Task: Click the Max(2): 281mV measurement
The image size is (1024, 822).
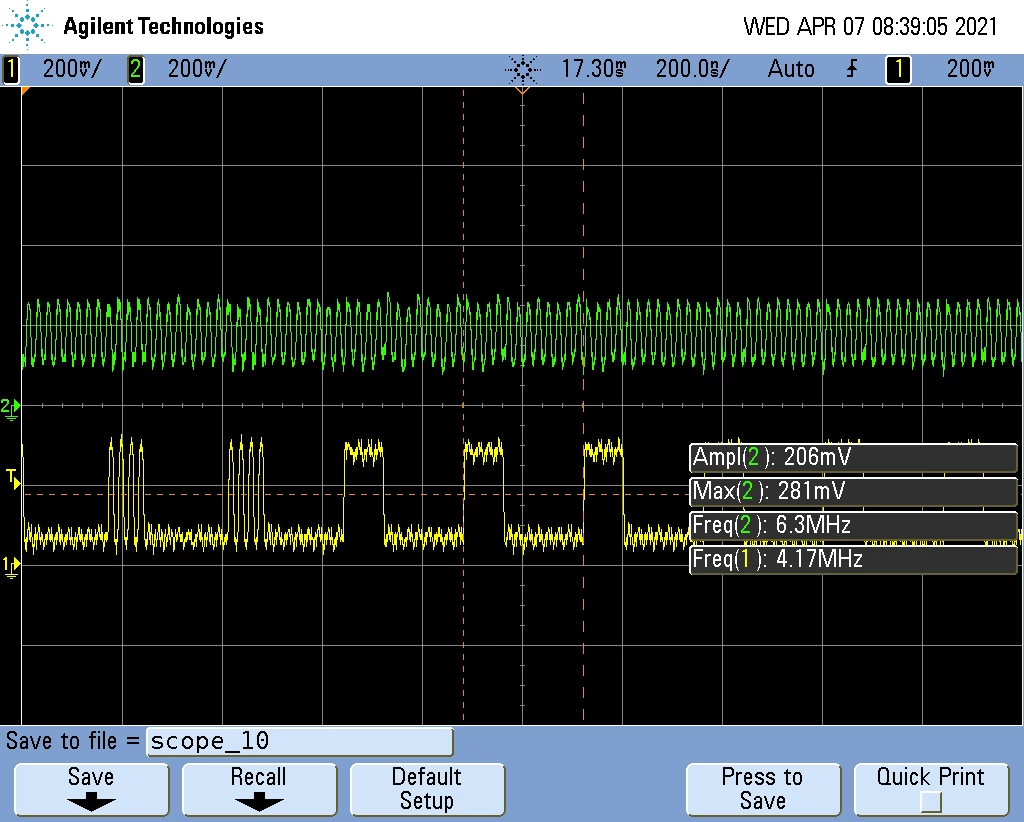Action: click(853, 492)
